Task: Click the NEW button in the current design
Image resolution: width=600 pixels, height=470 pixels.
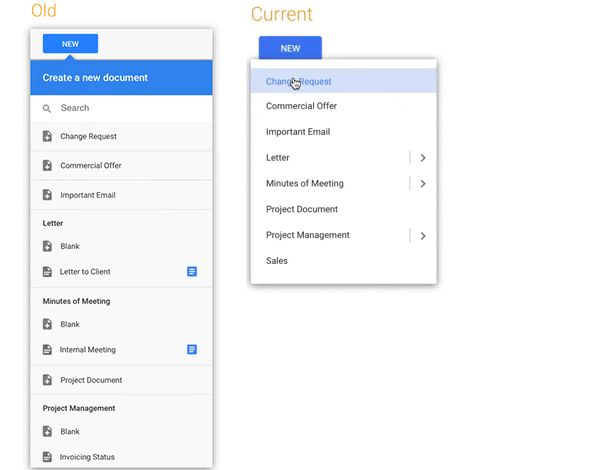Action: pyautogui.click(x=290, y=48)
